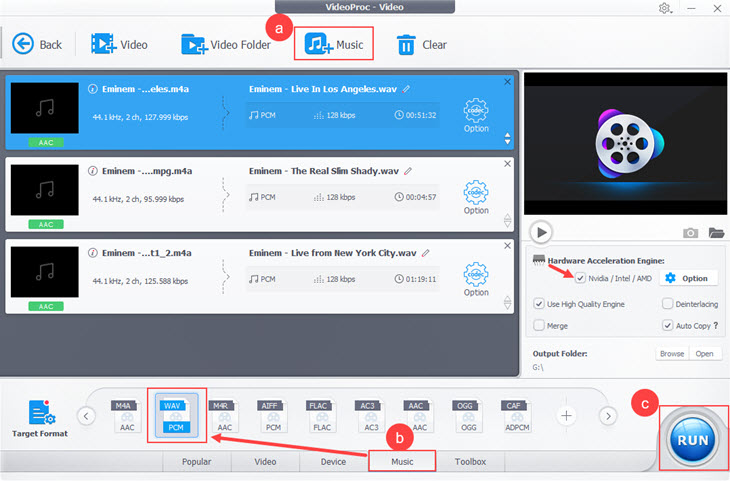Import a Video Folder
Viewport: 730px width, 481px height.
(226, 45)
